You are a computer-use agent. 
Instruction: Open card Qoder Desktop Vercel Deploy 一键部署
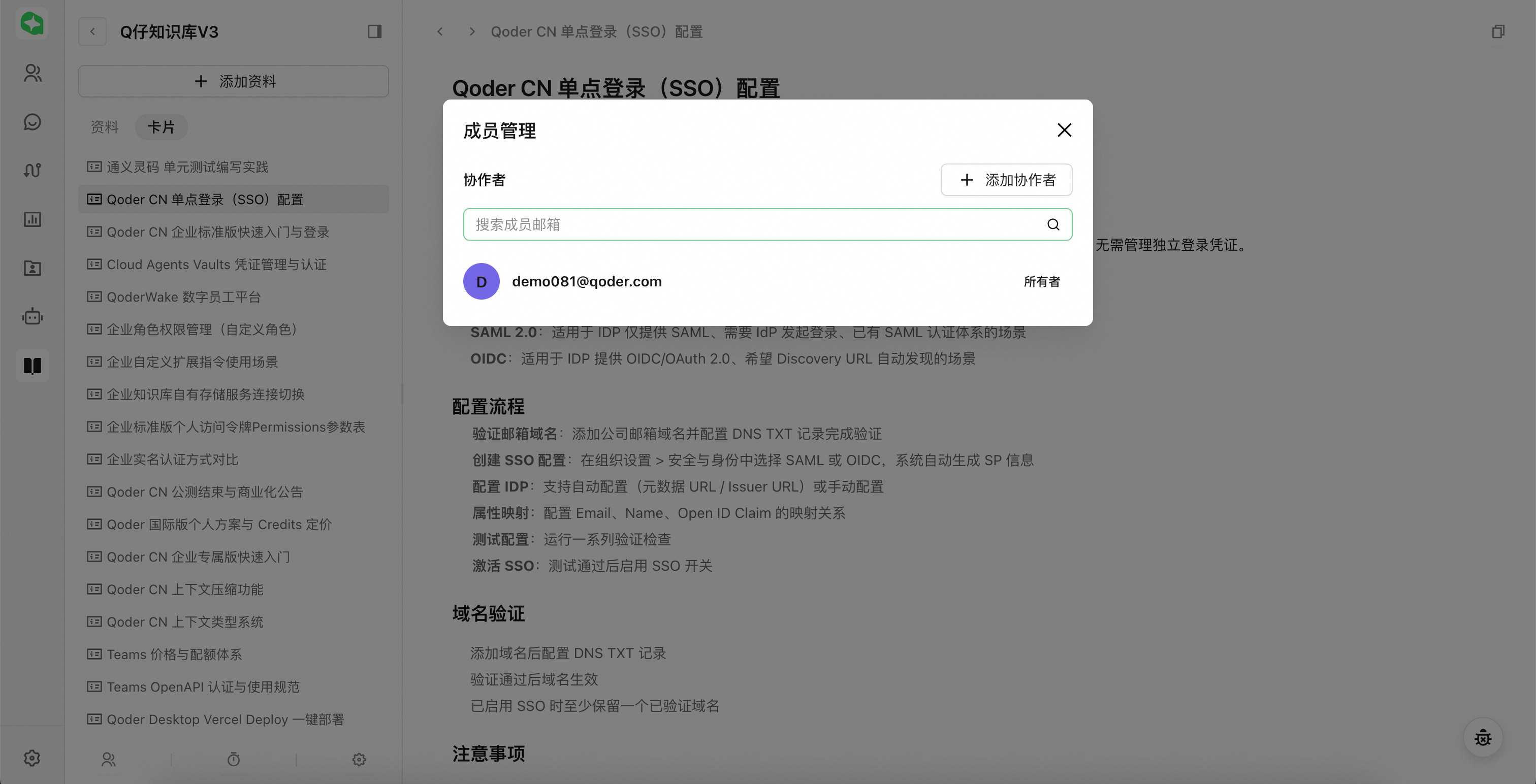click(233, 719)
